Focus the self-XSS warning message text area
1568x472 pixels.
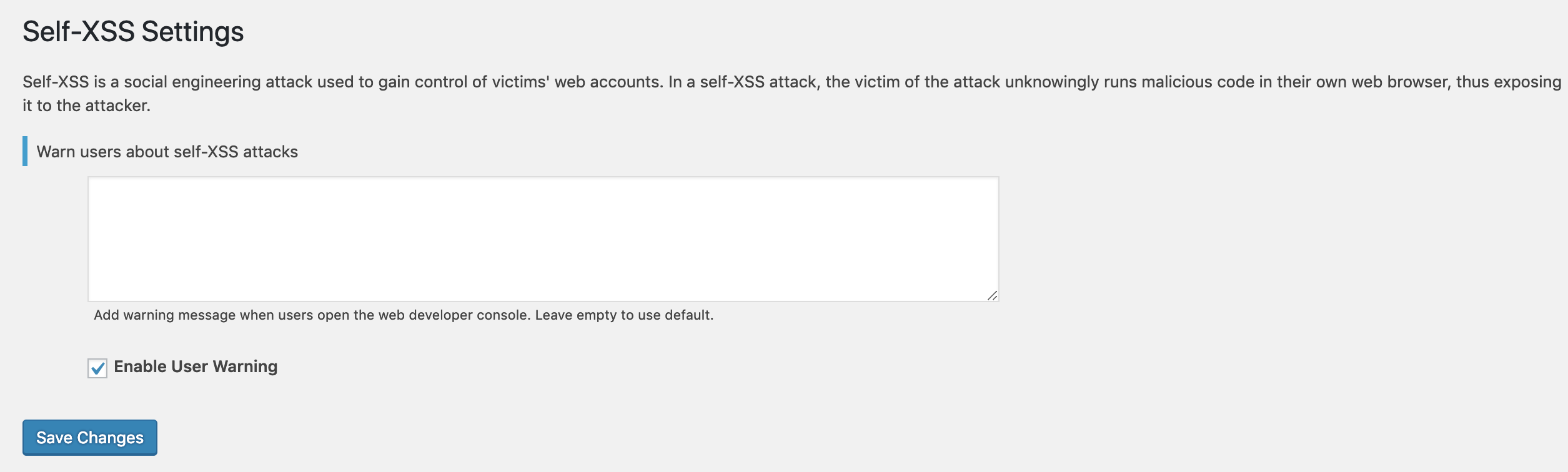point(543,239)
